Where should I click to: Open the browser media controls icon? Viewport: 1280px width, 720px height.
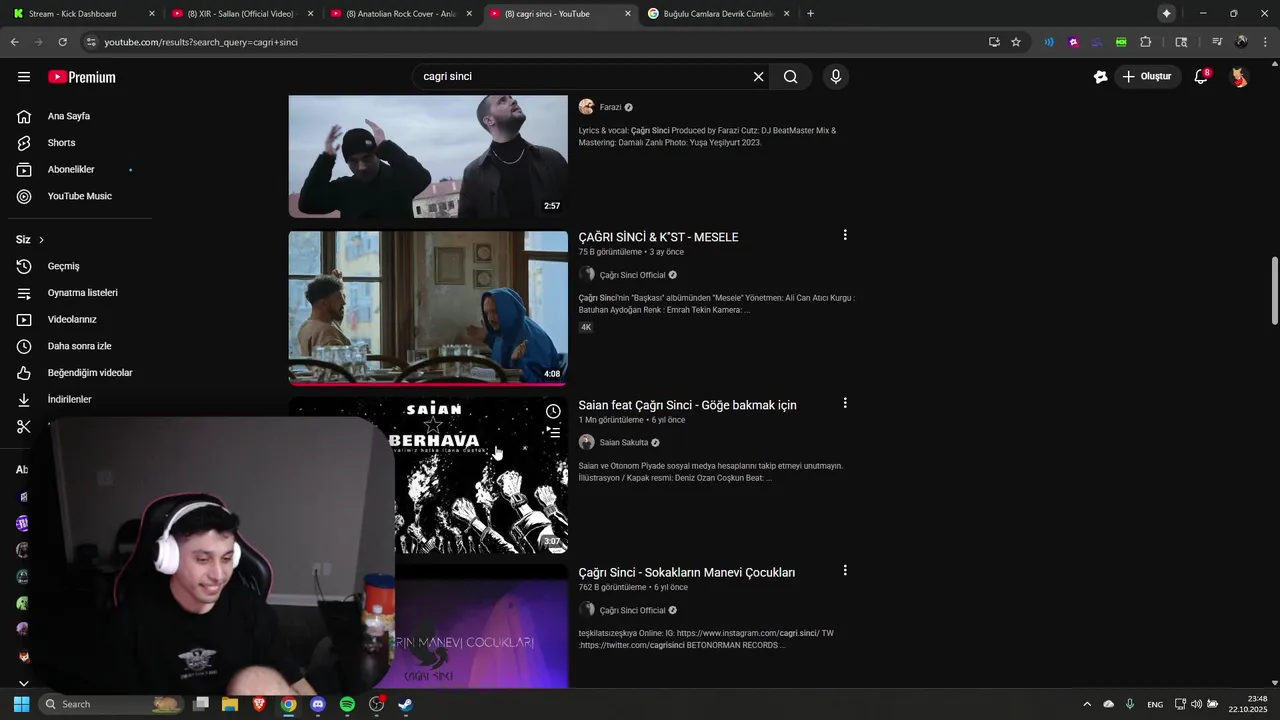[1217, 42]
